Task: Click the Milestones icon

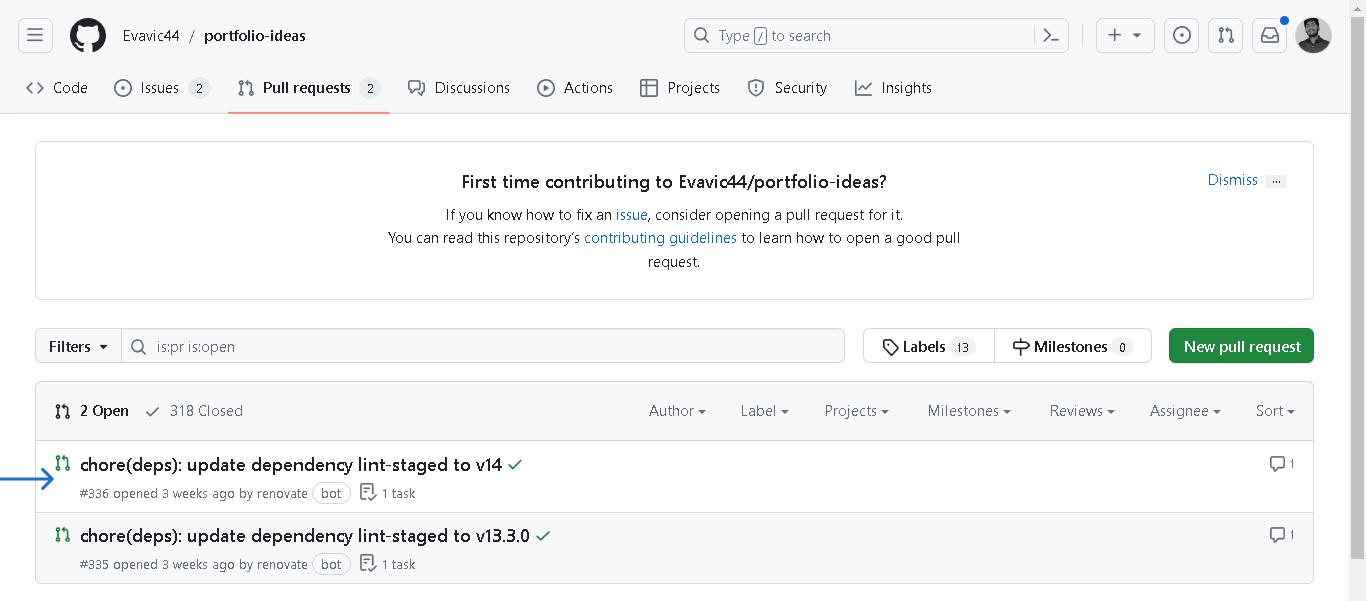Action: pos(1019,345)
